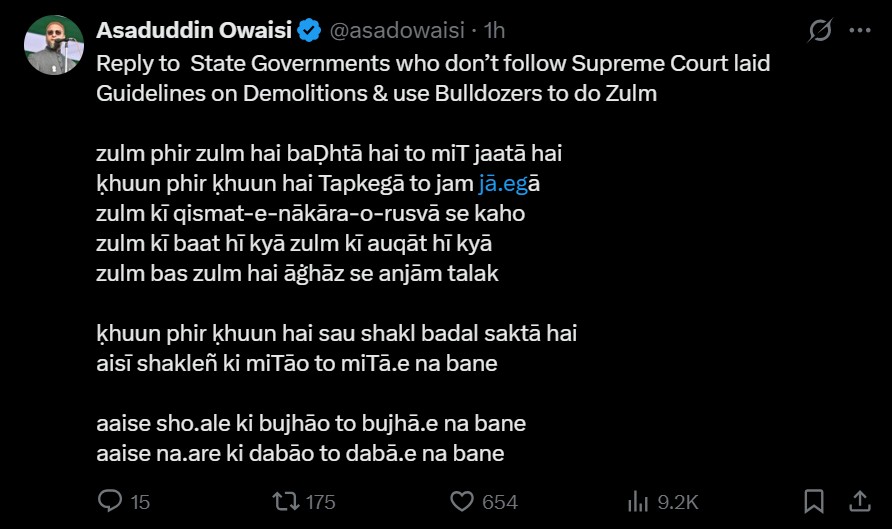The image size is (892, 529).
Task: Open the views analytics bar-chart icon
Action: coord(638,500)
